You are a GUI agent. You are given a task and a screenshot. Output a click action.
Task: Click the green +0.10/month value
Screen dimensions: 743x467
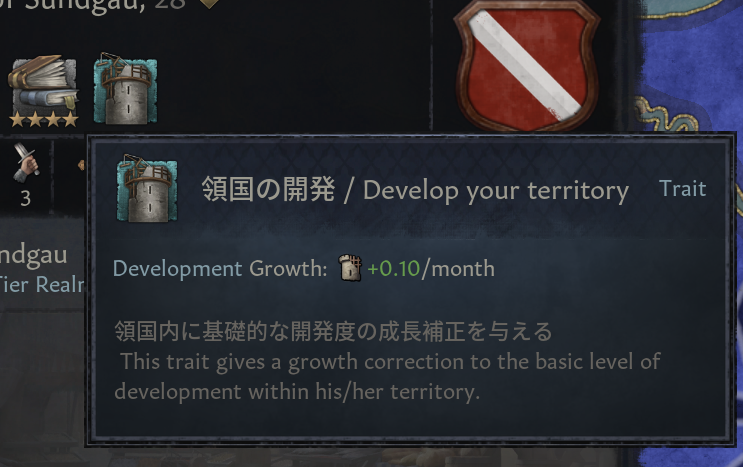[431, 269]
